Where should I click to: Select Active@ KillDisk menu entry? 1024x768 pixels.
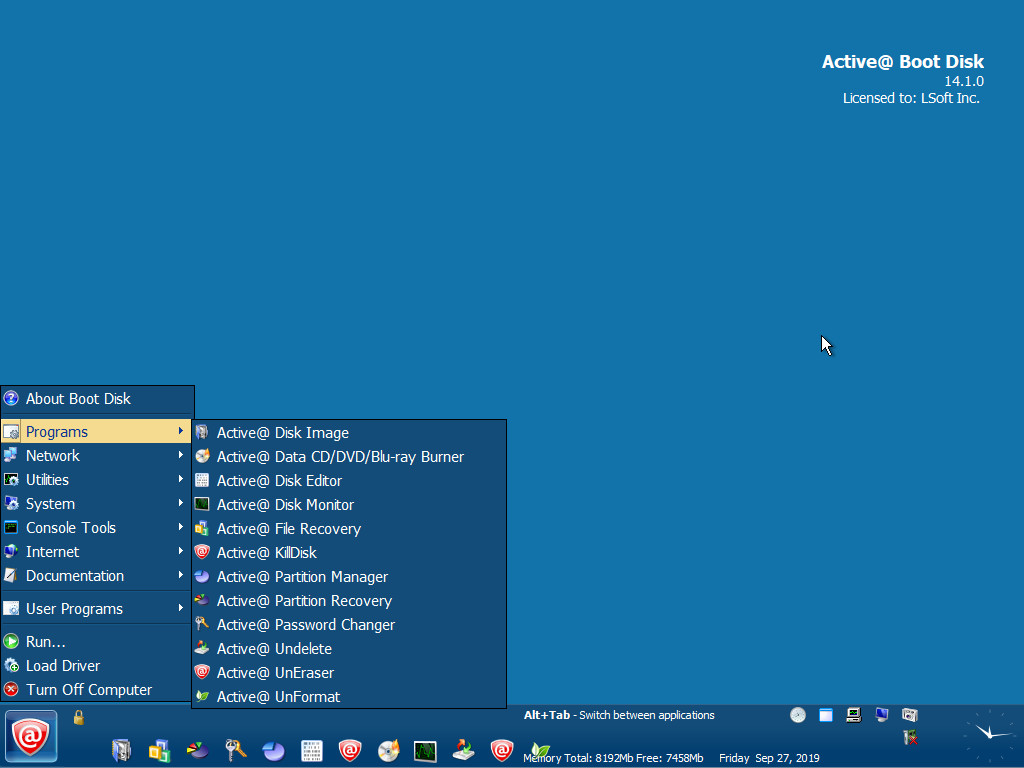(x=349, y=552)
